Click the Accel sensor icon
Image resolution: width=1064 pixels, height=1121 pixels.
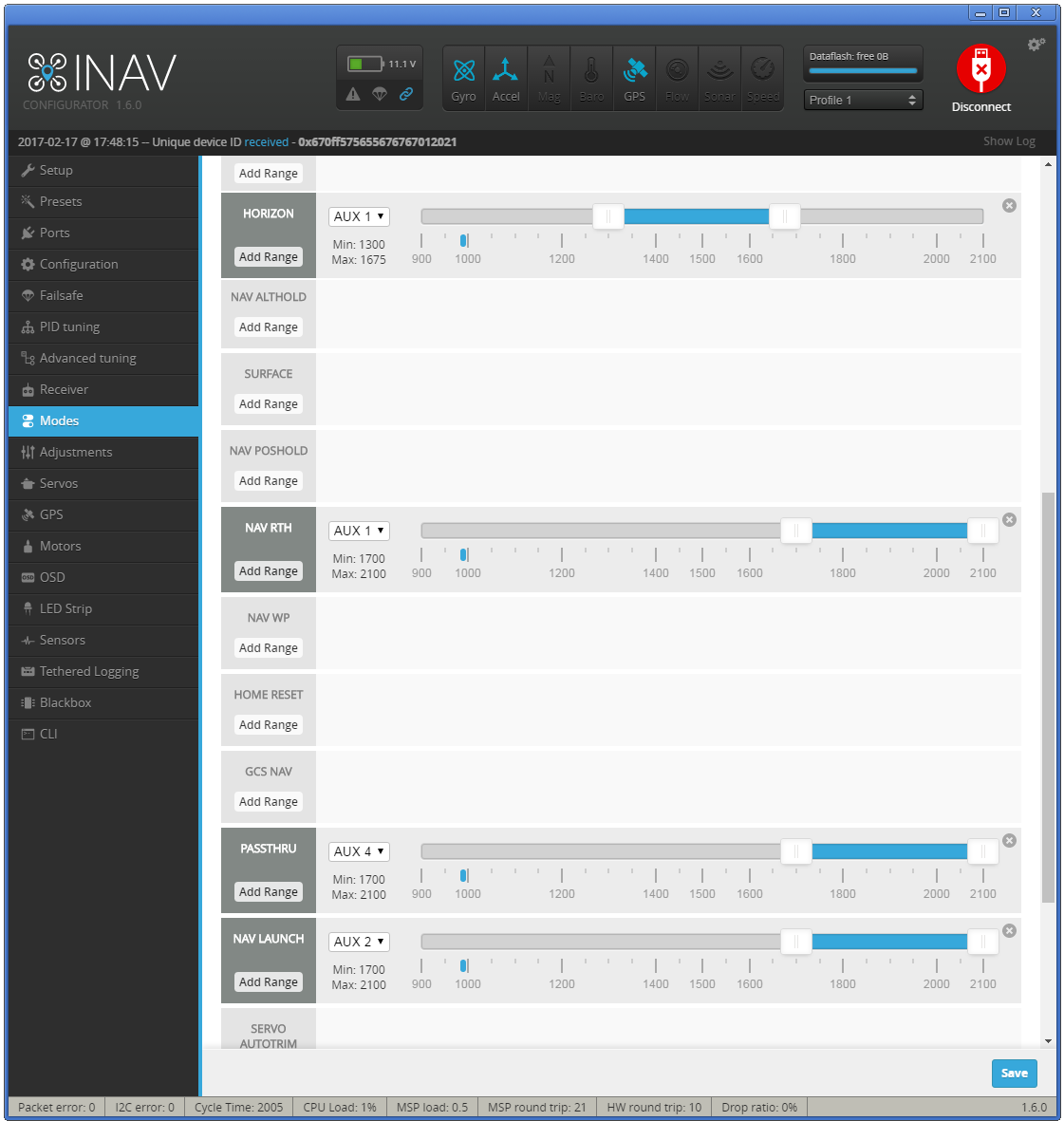pyautogui.click(x=506, y=79)
